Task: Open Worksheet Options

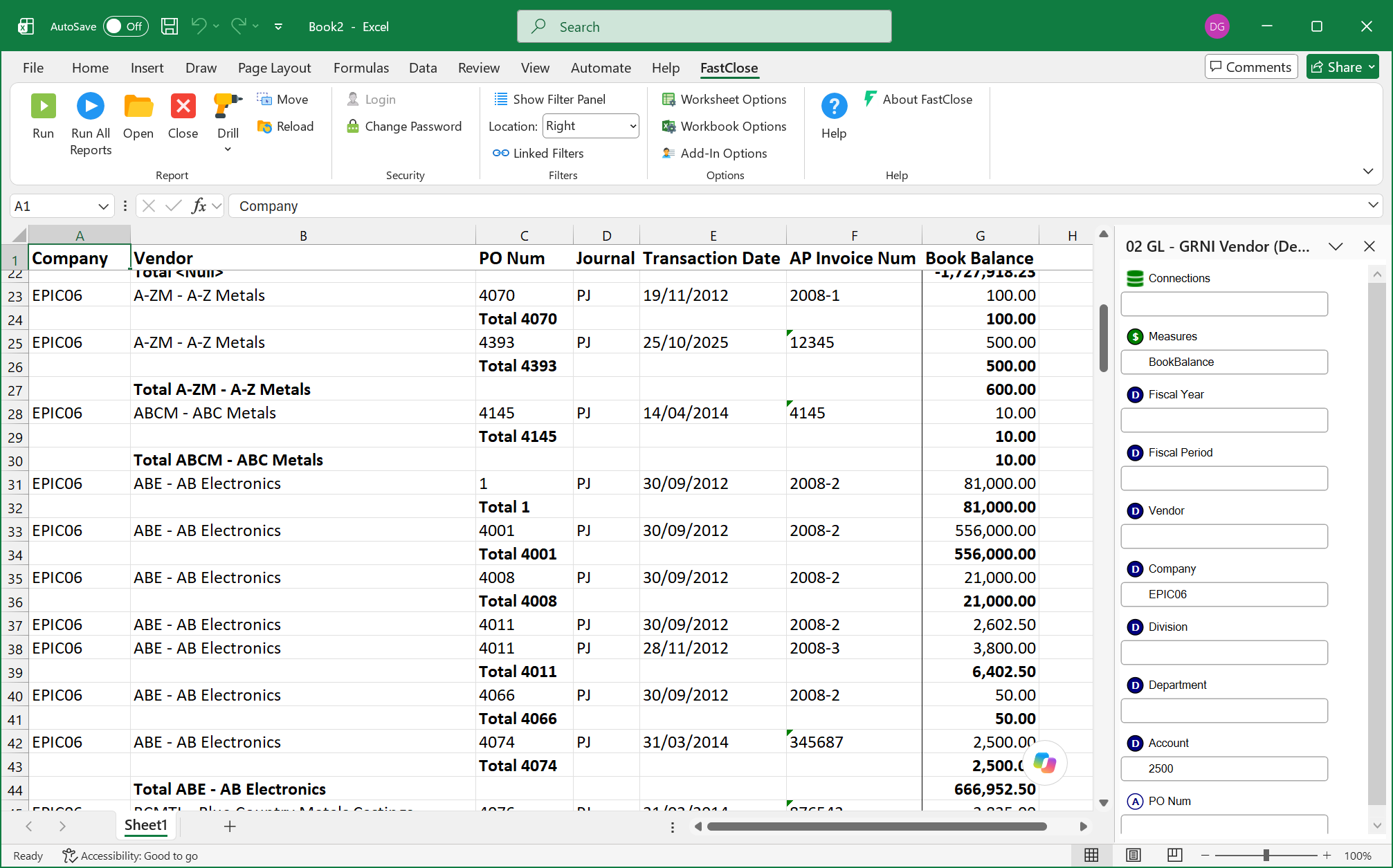Action: (725, 100)
